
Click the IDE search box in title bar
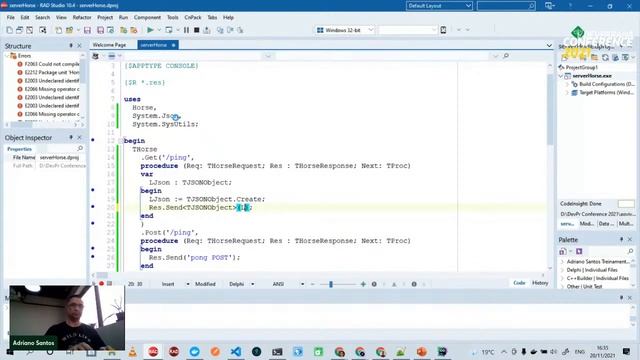tap(506, 6)
